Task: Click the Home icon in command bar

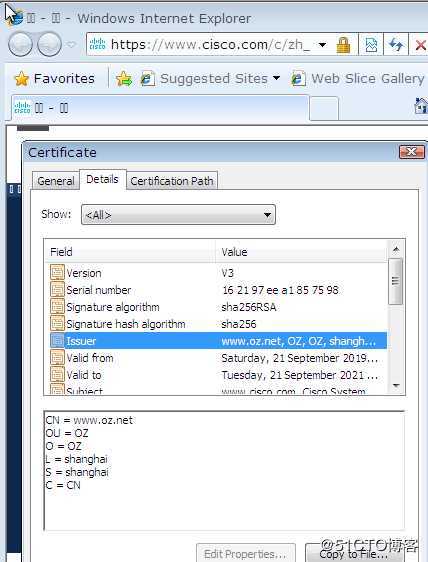Action: click(421, 106)
